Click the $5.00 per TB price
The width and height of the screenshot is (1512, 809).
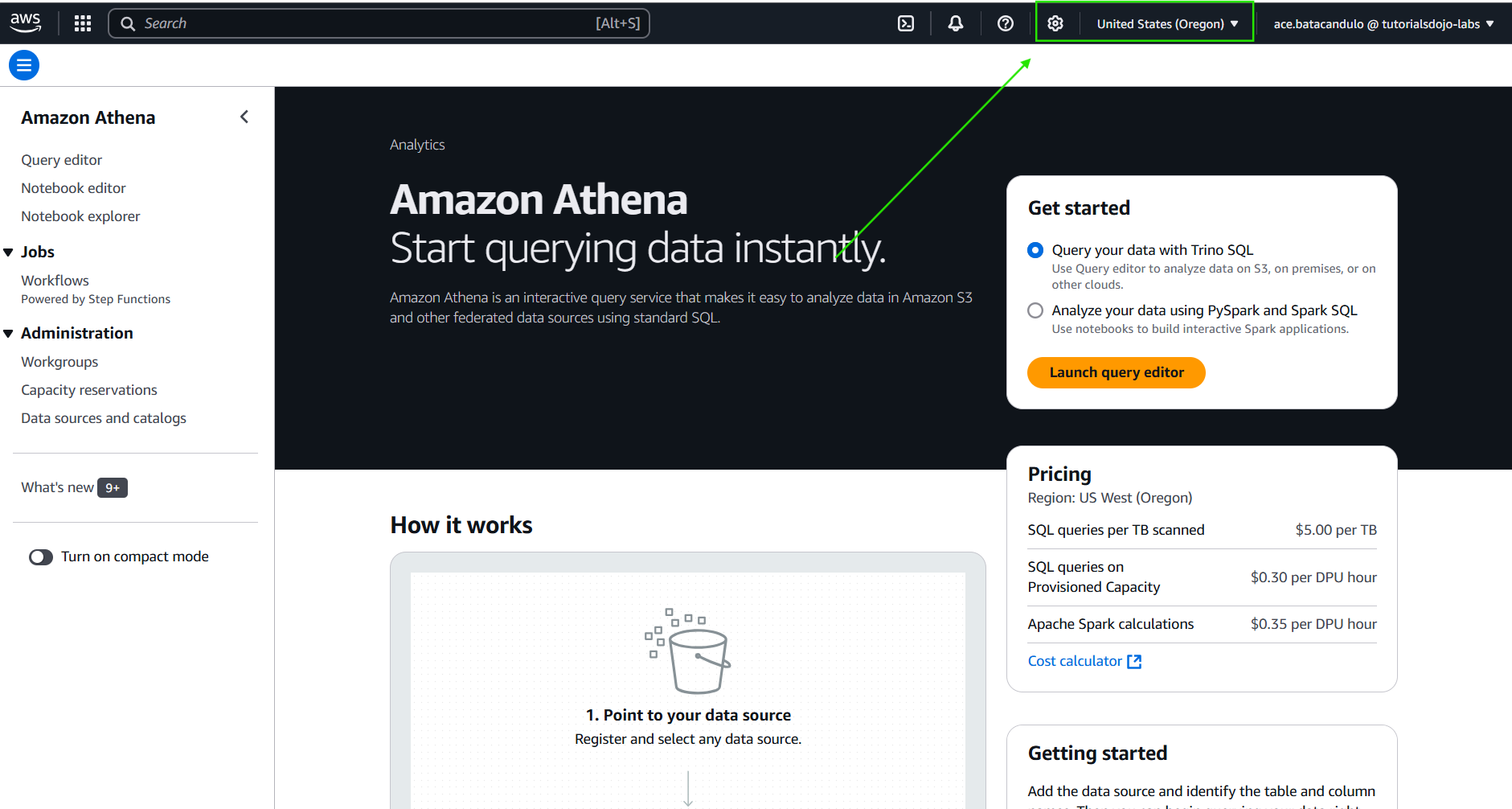1336,530
